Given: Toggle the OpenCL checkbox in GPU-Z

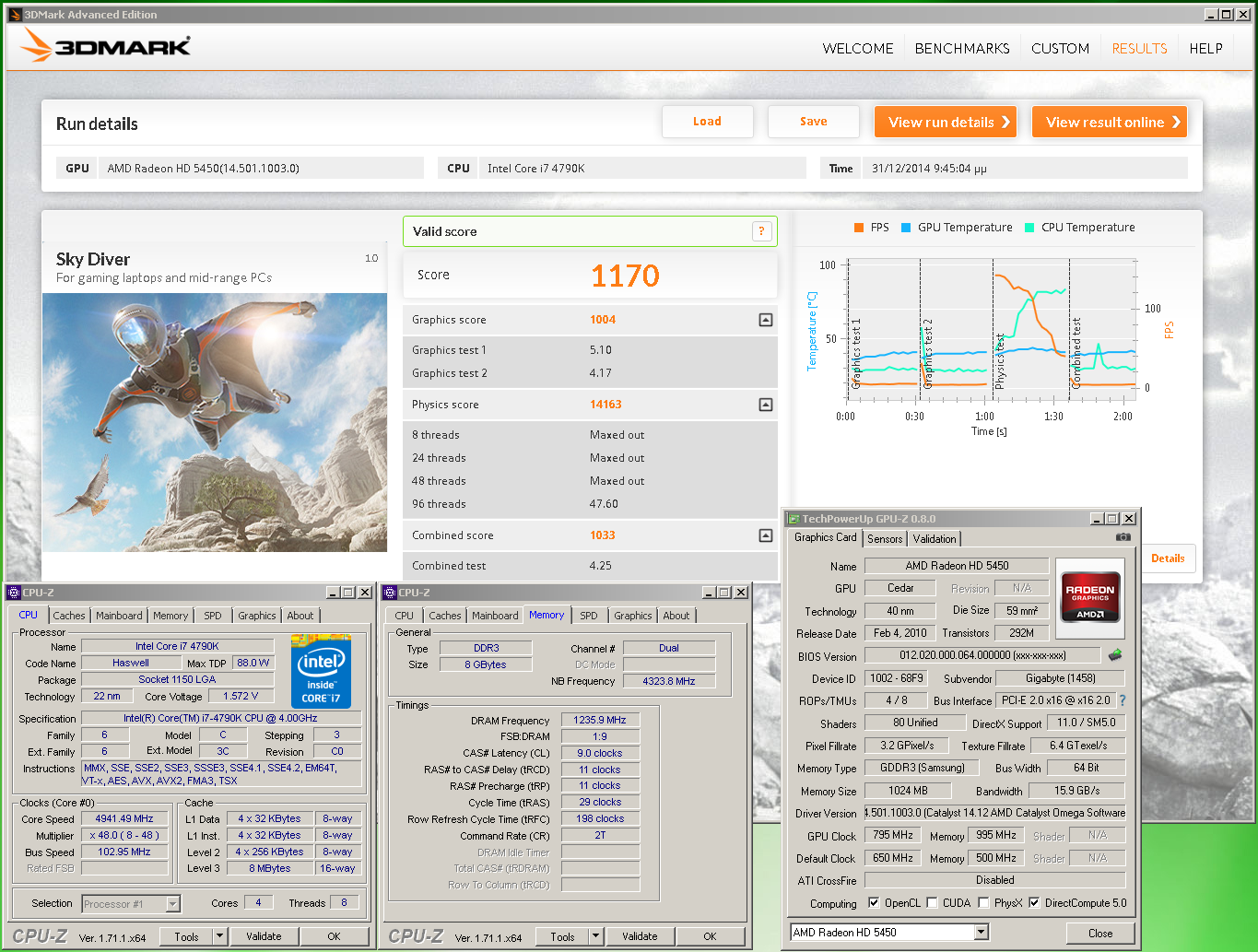Looking at the screenshot, I should pyautogui.click(x=874, y=903).
